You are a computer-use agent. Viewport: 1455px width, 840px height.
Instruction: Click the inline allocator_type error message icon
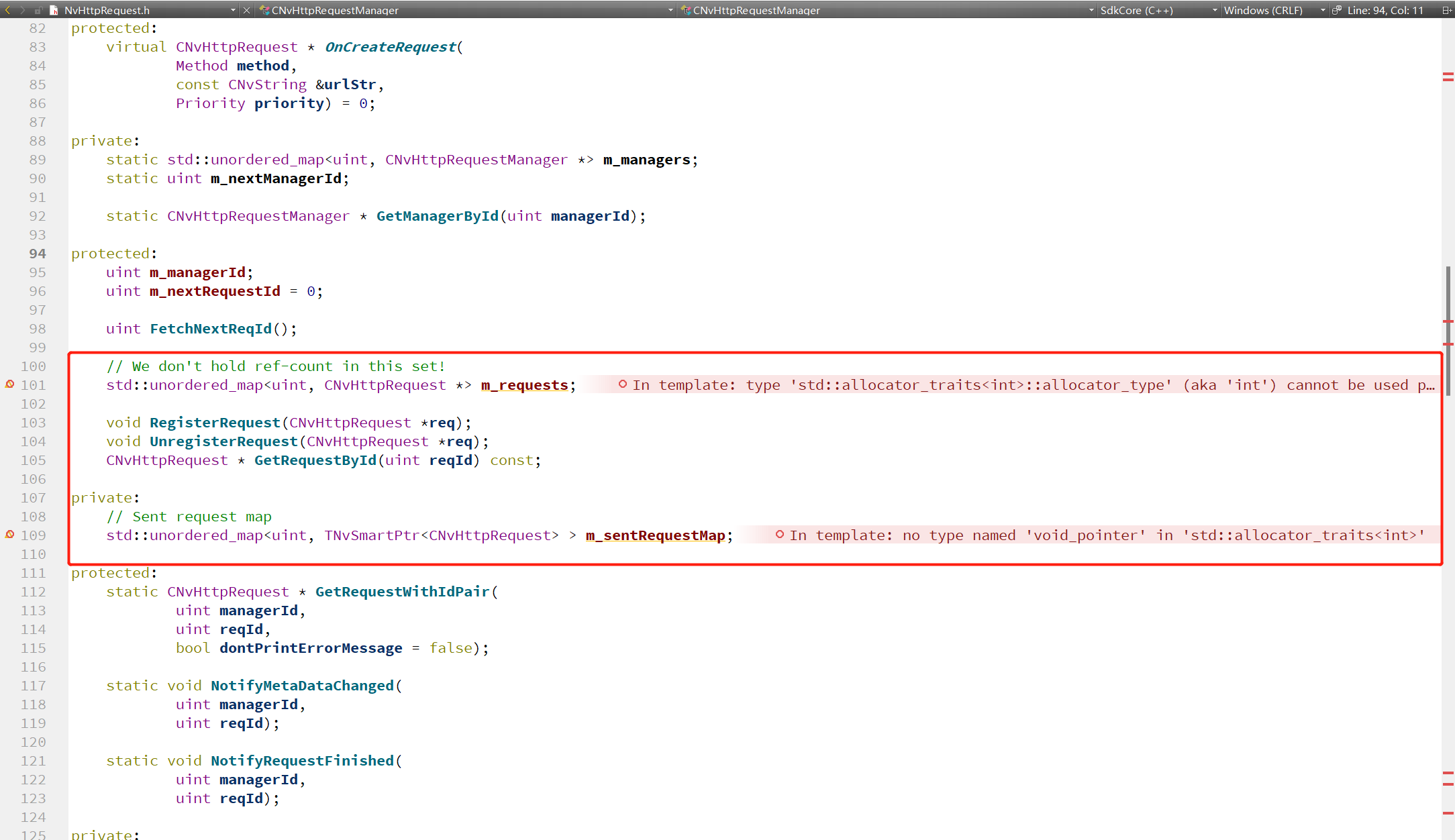[623, 384]
